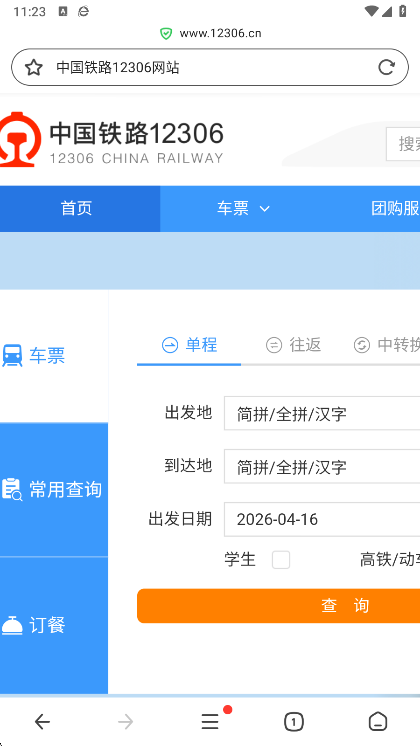Tap the e-shaped notification icon in status bar
420x746 pixels.
click(x=84, y=11)
